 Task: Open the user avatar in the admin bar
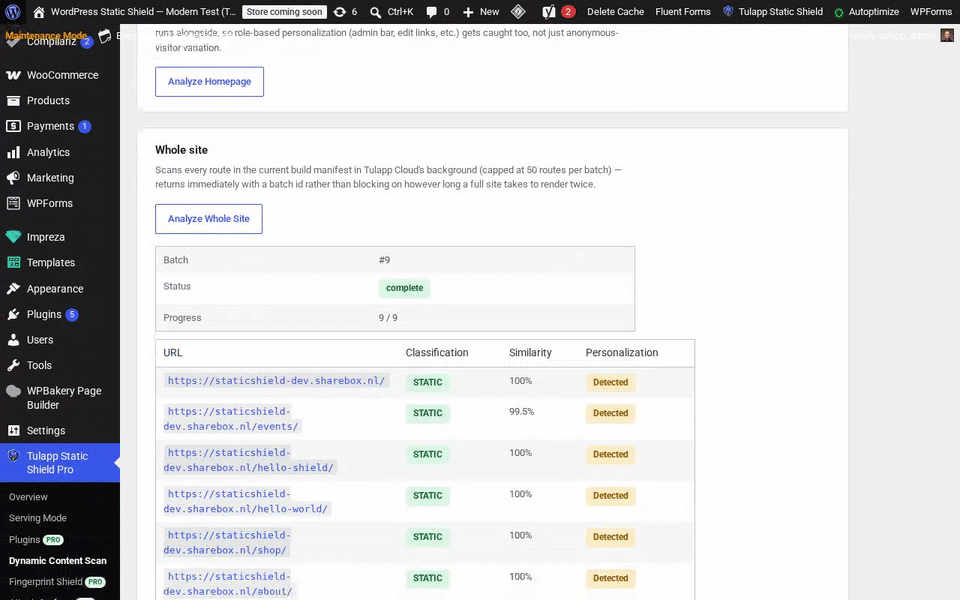947,36
